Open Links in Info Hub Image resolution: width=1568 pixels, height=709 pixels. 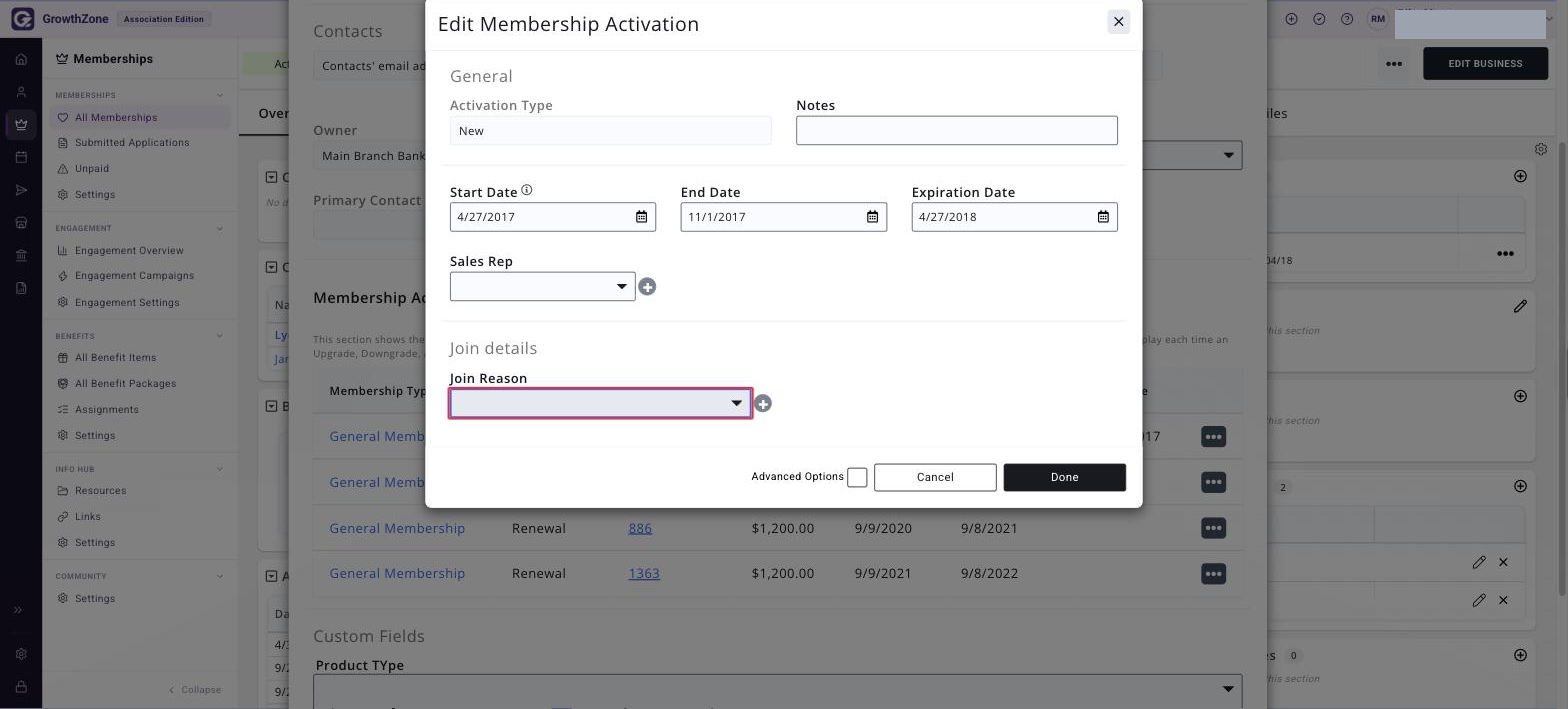[87, 517]
